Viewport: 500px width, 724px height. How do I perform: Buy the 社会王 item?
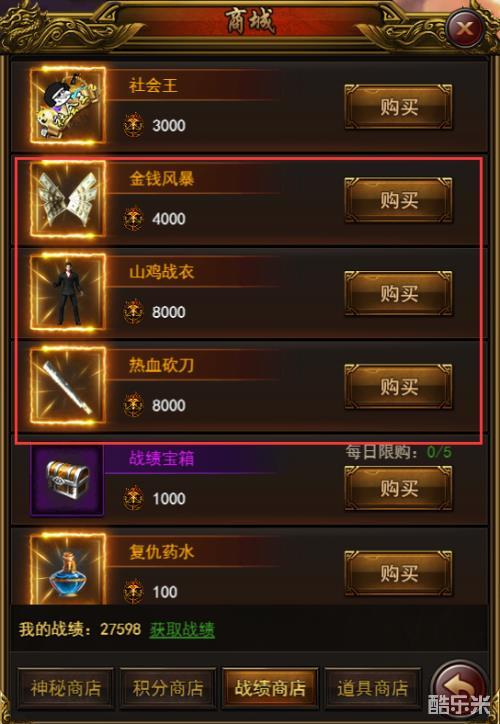click(399, 107)
